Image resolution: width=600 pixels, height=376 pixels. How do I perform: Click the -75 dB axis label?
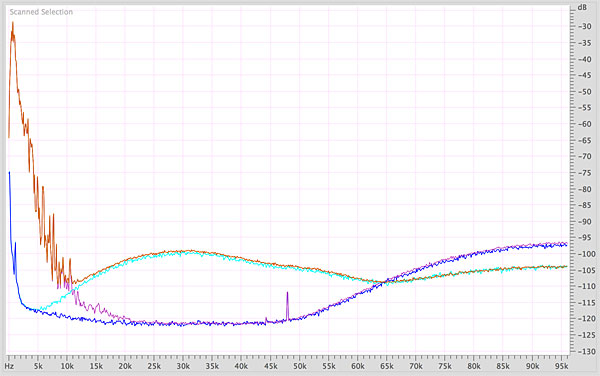[584, 173]
